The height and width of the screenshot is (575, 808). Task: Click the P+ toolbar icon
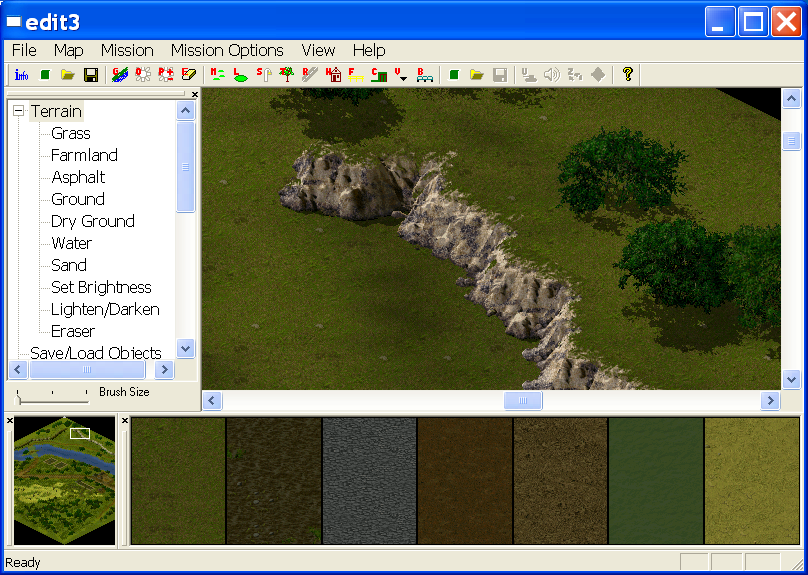pyautogui.click(x=166, y=75)
